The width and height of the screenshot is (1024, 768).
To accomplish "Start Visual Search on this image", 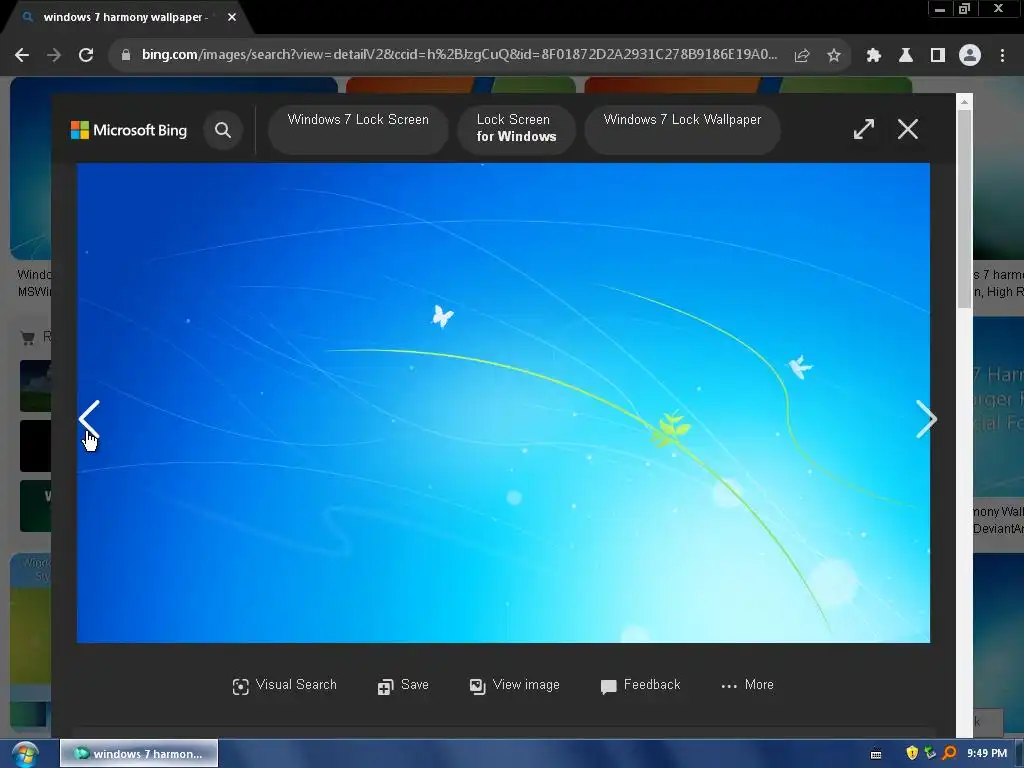I will click(285, 685).
